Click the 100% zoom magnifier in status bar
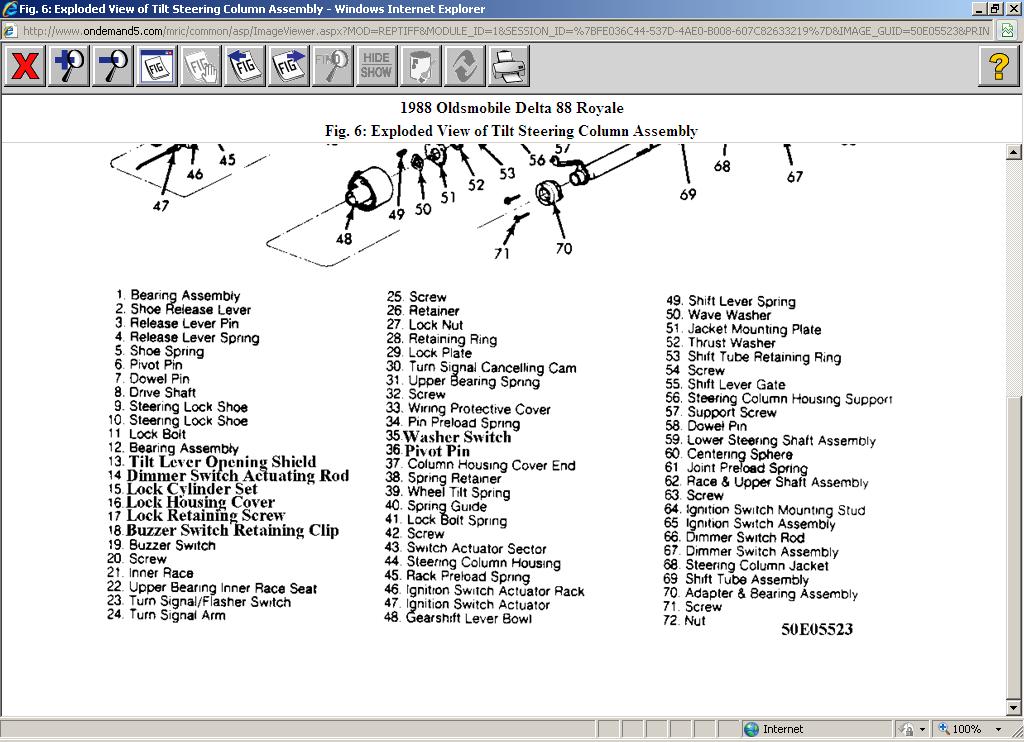Screen dimensions: 1024x742 (944, 728)
